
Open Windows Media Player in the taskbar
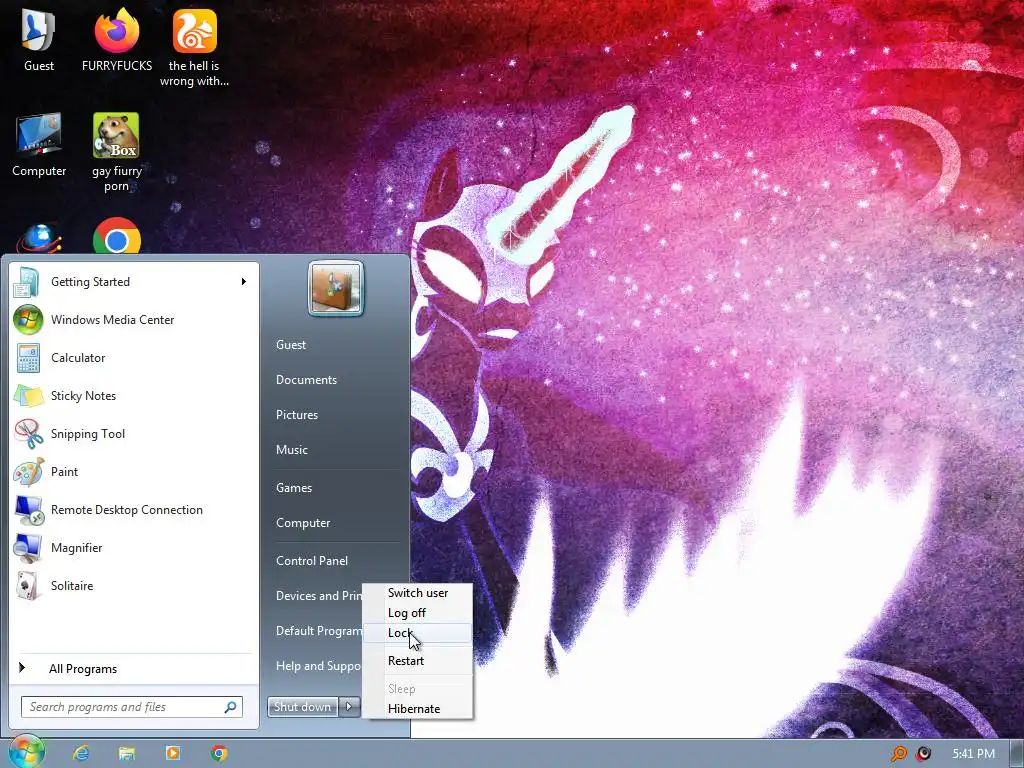click(x=172, y=753)
